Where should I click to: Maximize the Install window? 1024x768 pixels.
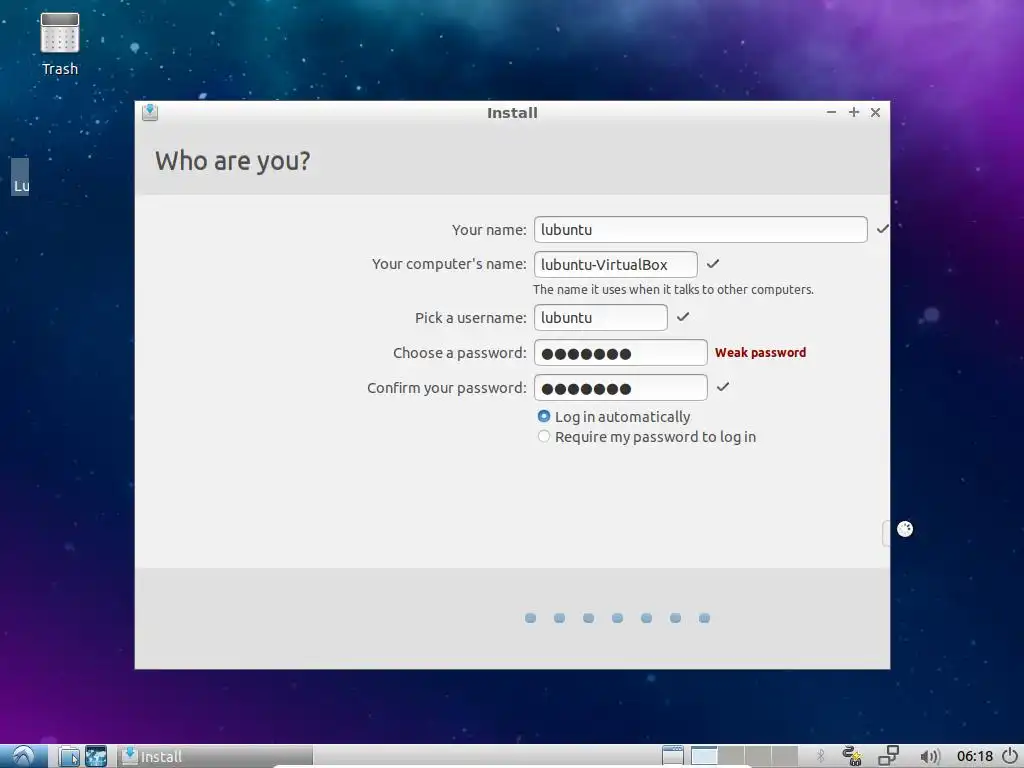click(854, 112)
